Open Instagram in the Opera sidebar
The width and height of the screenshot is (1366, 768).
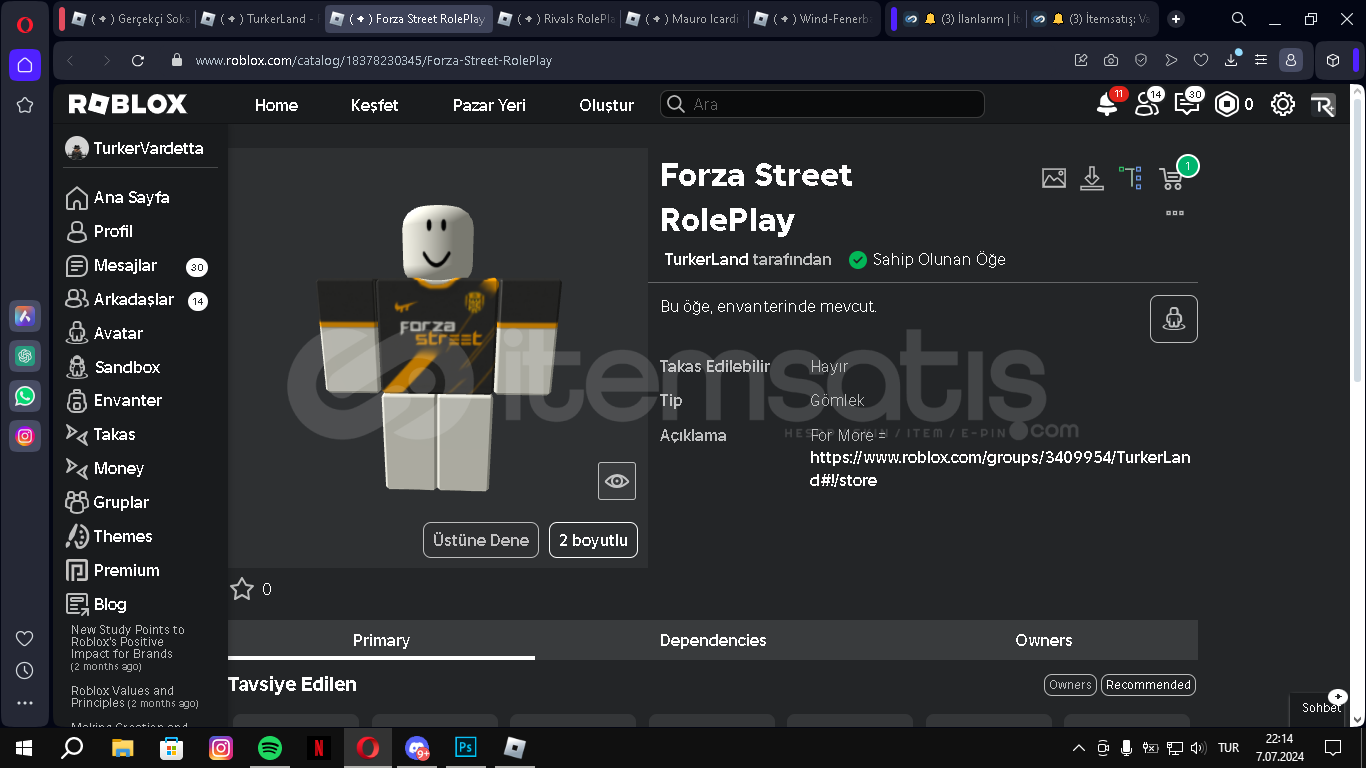(x=25, y=436)
